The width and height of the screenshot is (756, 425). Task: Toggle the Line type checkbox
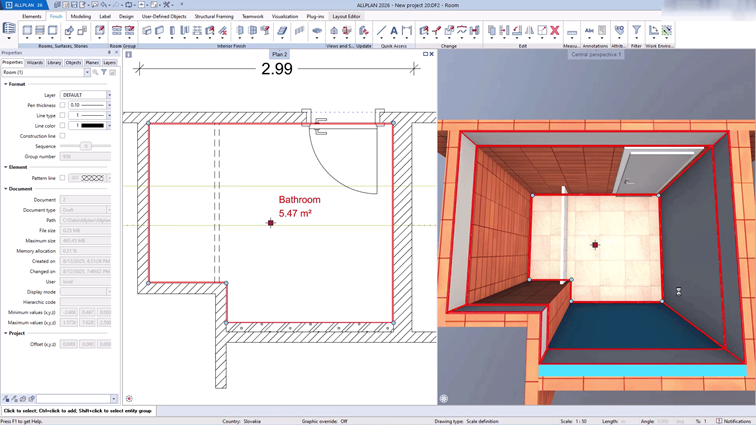62,115
